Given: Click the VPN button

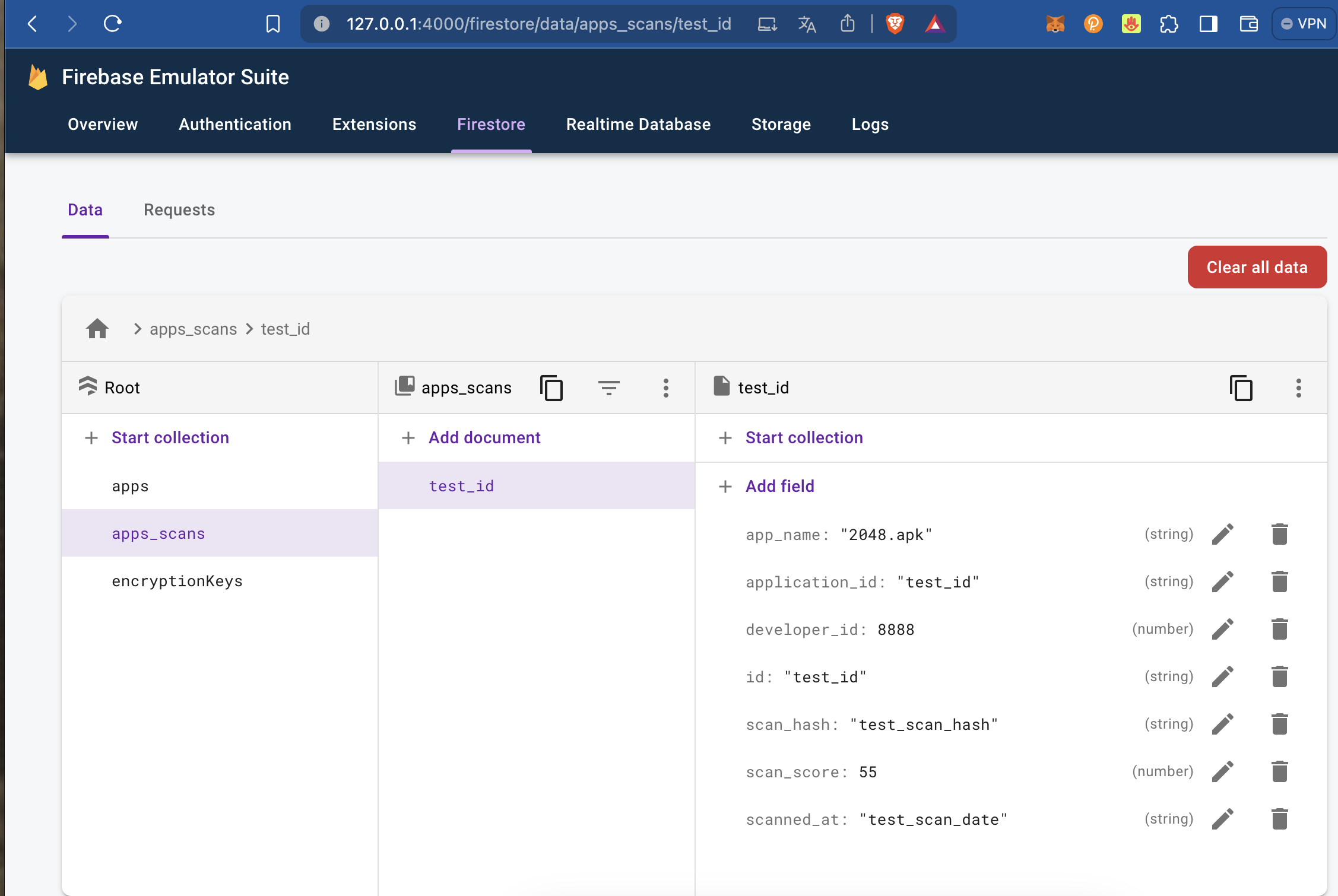Looking at the screenshot, I should pos(1304,24).
